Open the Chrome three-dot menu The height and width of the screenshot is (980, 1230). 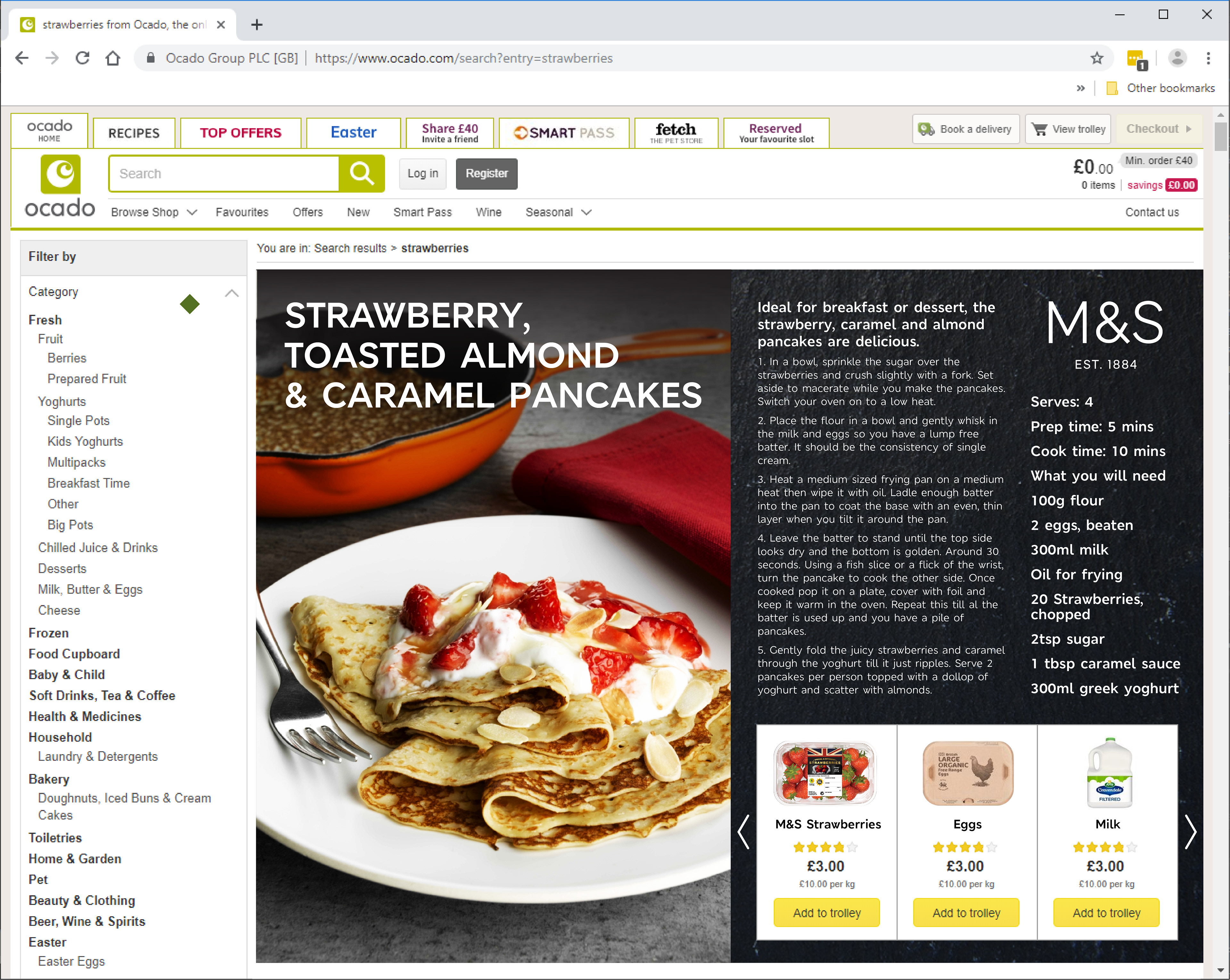pyautogui.click(x=1208, y=58)
